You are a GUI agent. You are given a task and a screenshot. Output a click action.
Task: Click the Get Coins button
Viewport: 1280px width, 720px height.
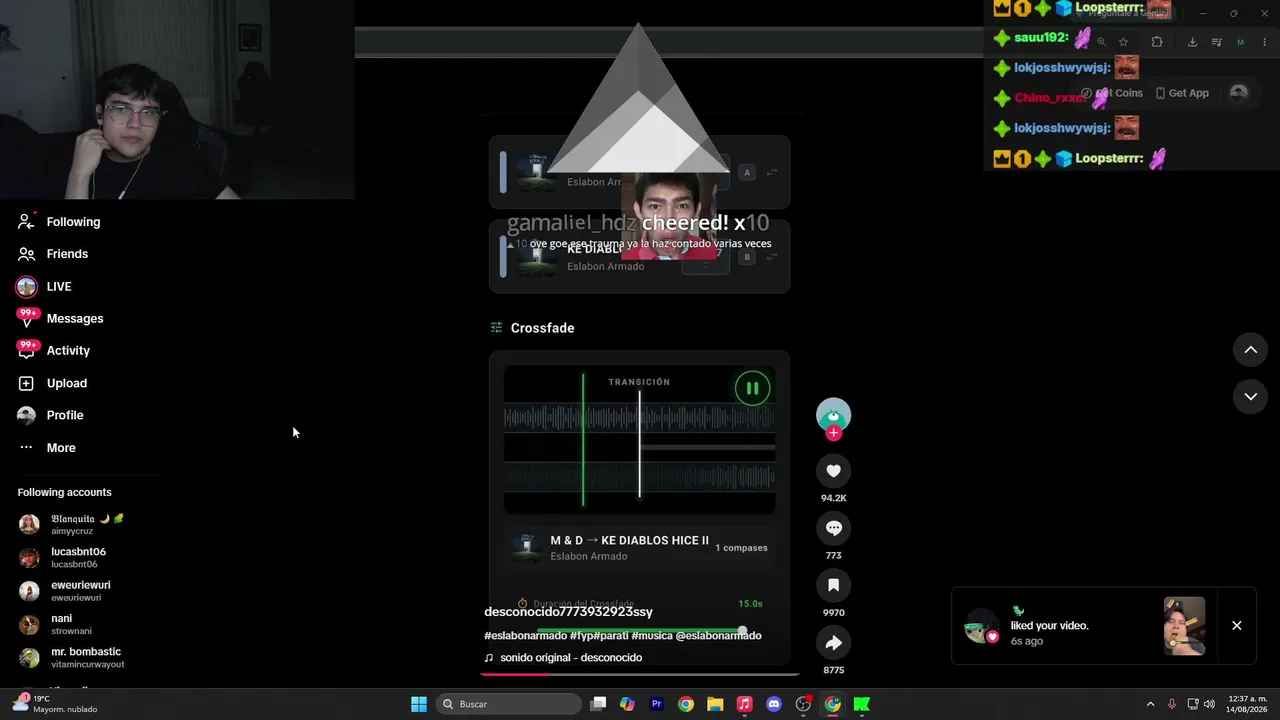pyautogui.click(x=1112, y=93)
